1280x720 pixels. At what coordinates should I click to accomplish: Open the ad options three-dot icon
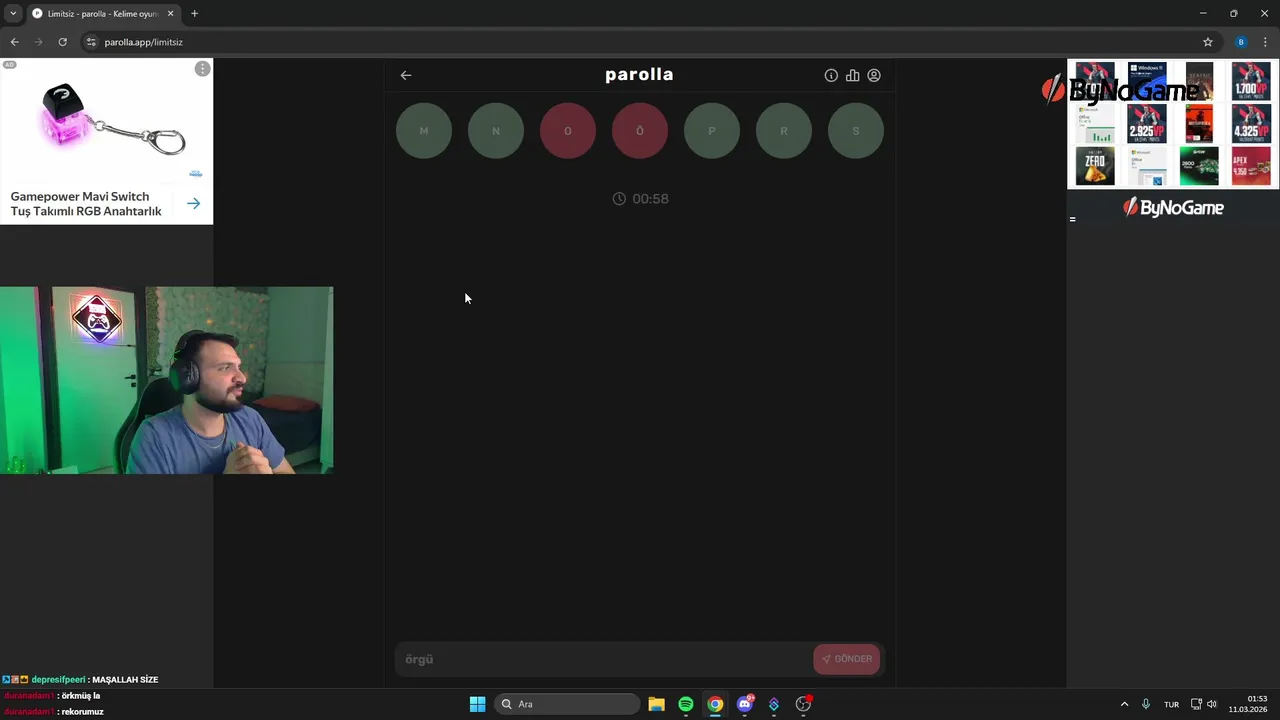click(x=202, y=69)
